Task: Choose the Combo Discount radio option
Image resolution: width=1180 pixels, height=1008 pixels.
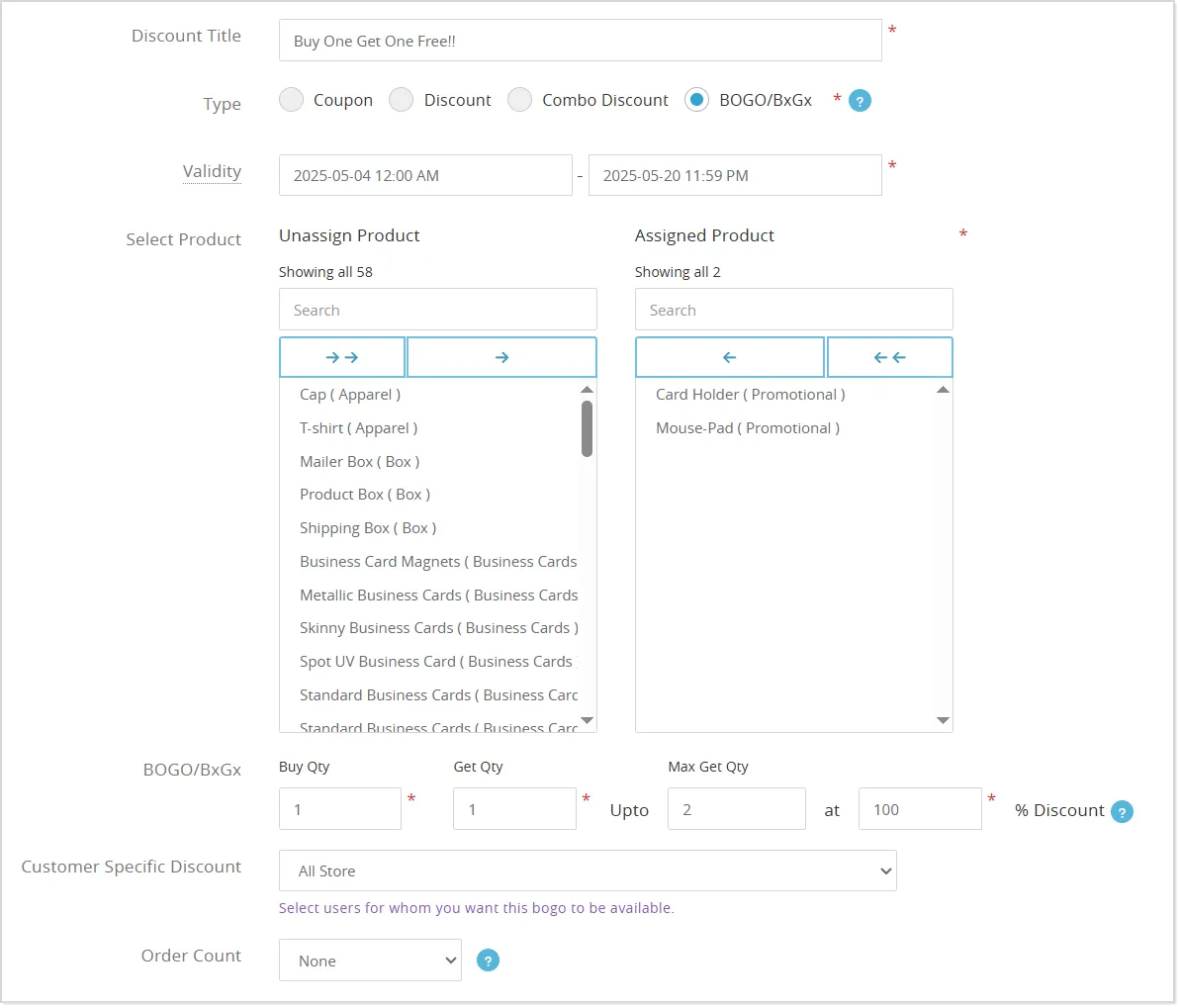Action: click(520, 100)
